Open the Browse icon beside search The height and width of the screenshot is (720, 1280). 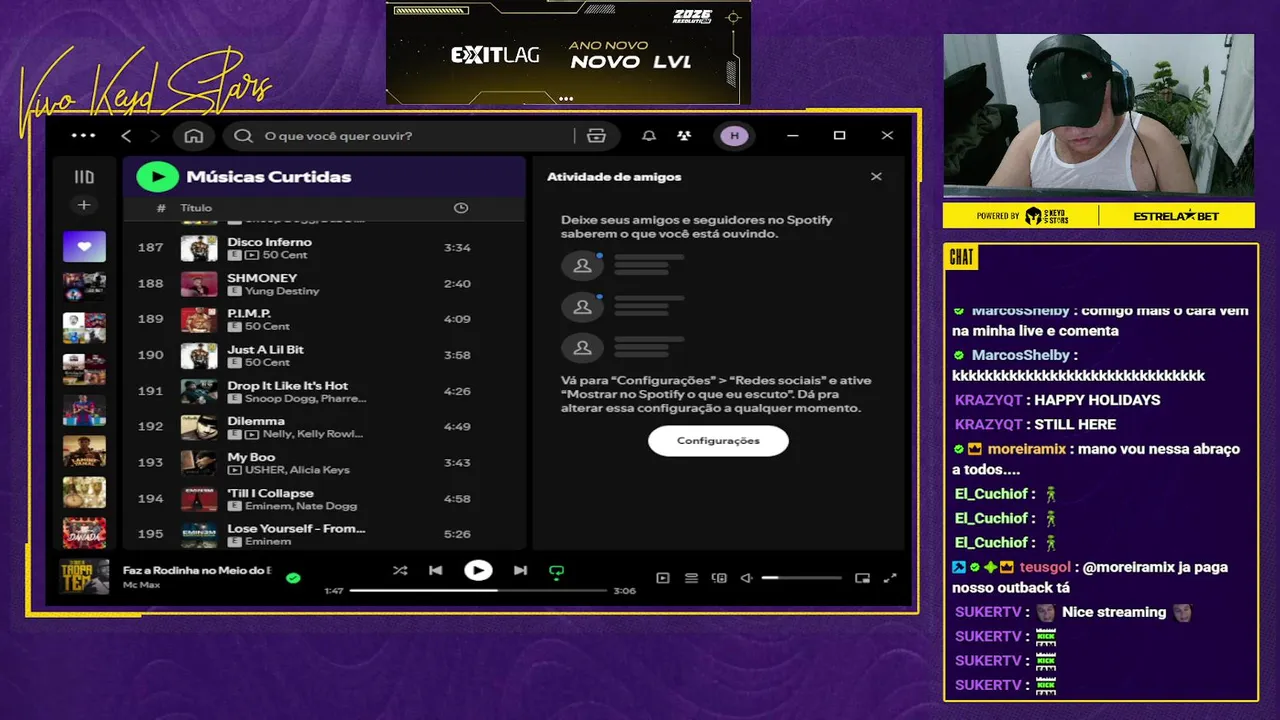(x=597, y=136)
